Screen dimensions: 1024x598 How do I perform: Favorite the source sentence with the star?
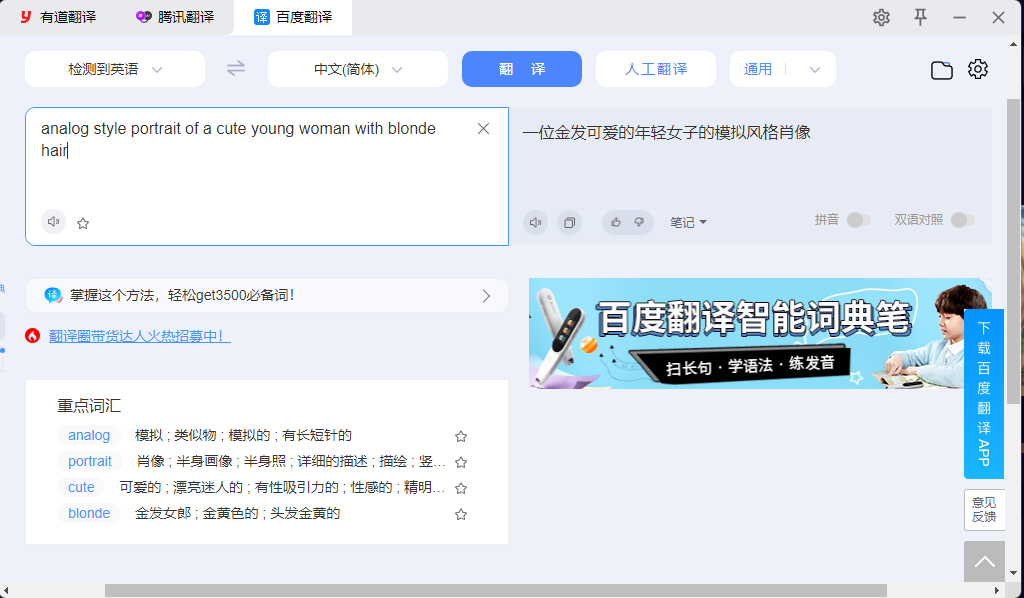coord(83,223)
